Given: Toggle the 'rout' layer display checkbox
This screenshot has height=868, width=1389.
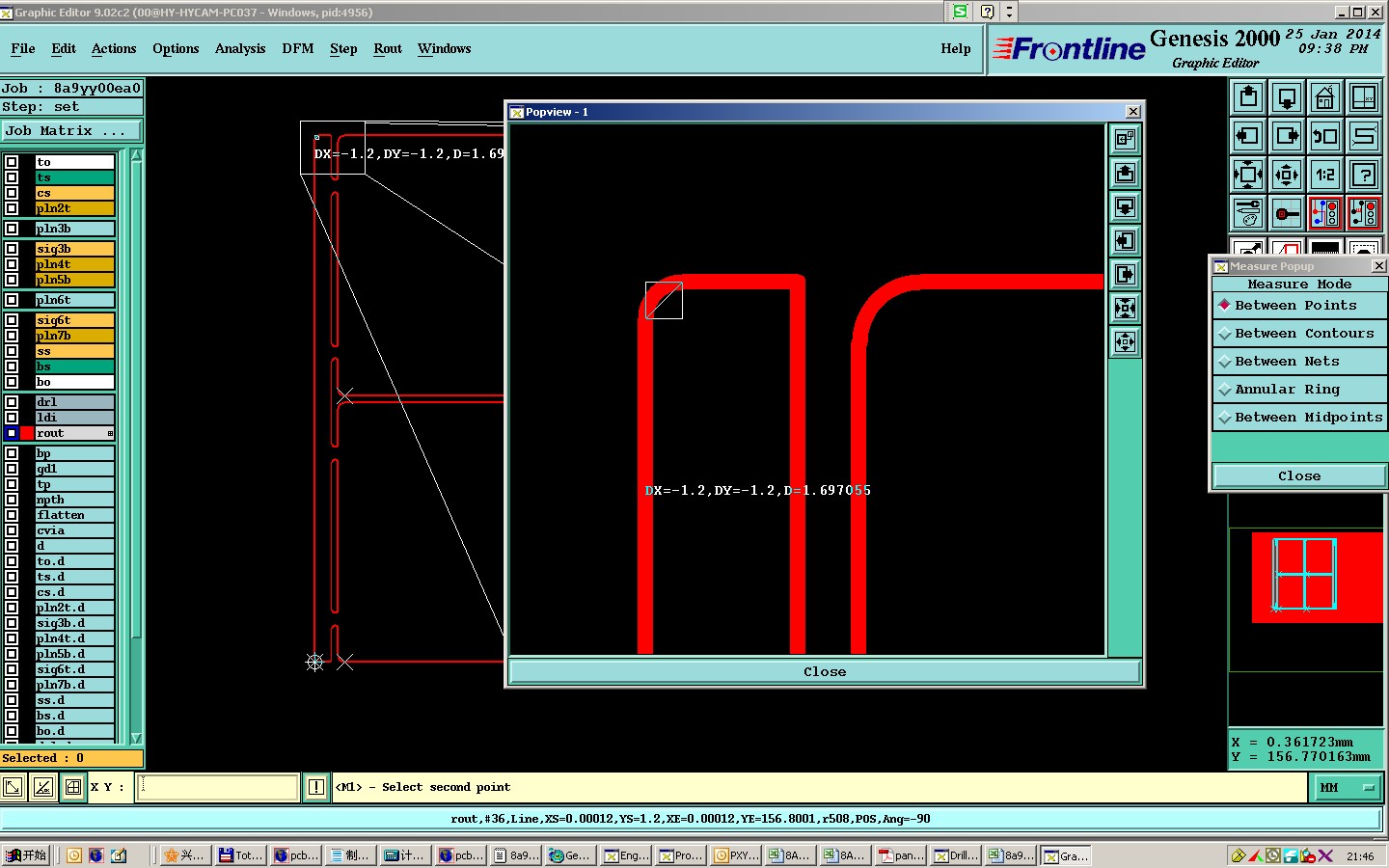Looking at the screenshot, I should 12,433.
